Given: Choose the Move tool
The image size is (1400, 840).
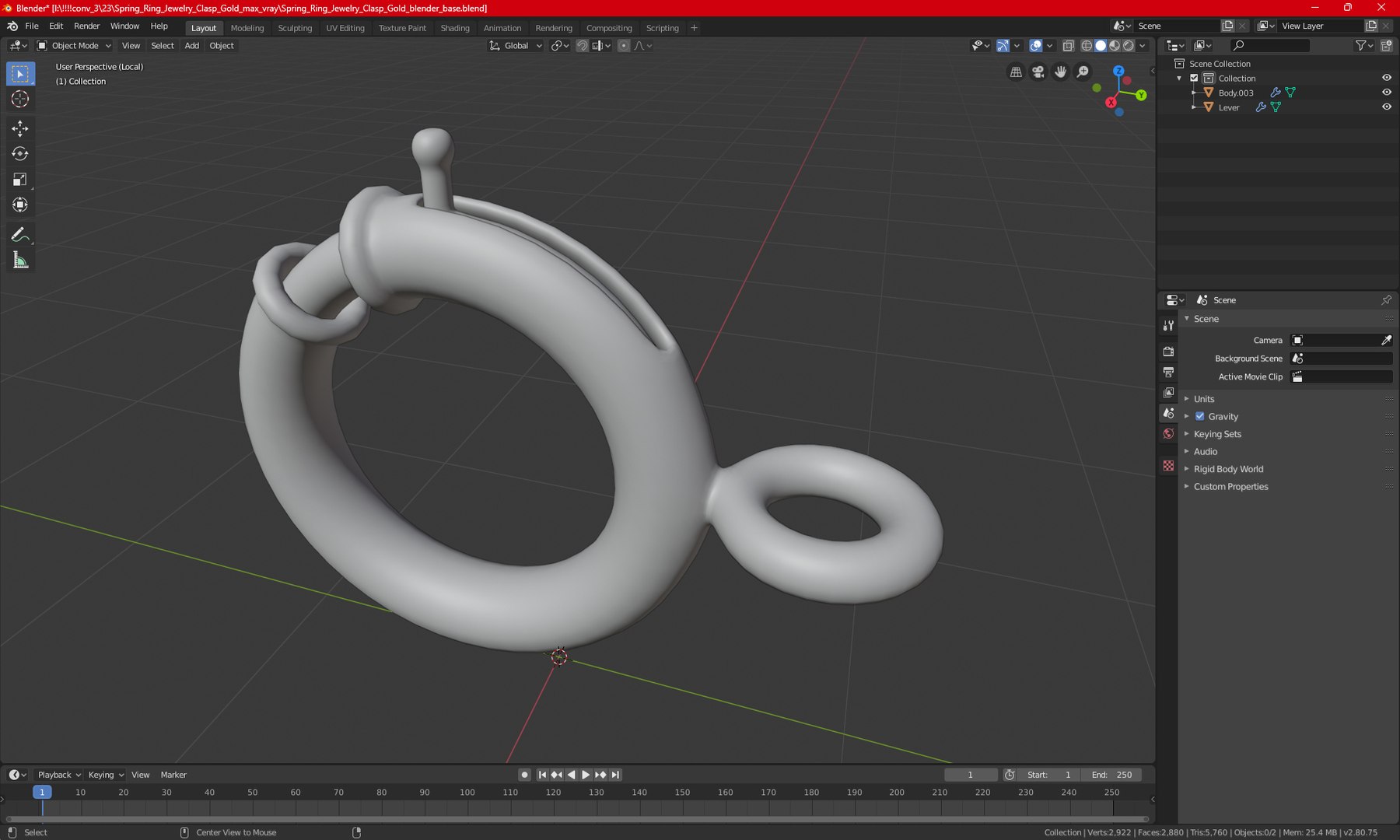Looking at the screenshot, I should coord(20,128).
